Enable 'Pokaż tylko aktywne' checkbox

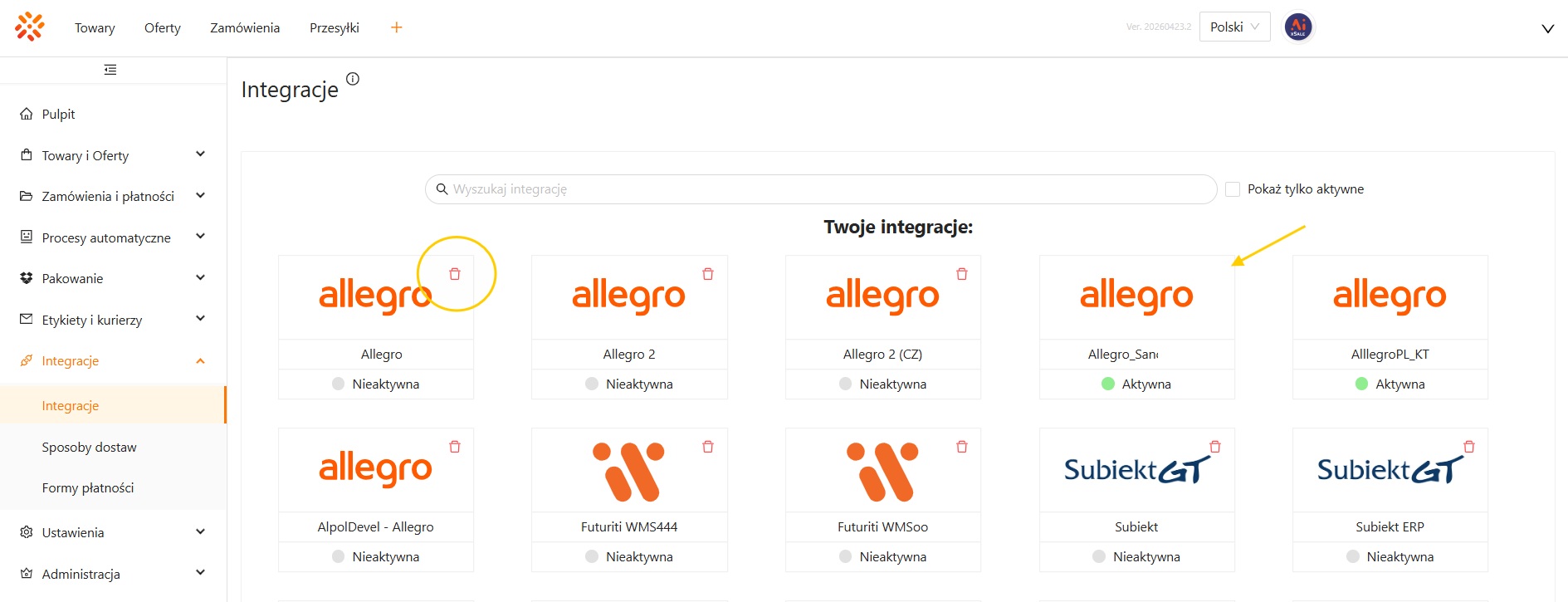click(1233, 189)
